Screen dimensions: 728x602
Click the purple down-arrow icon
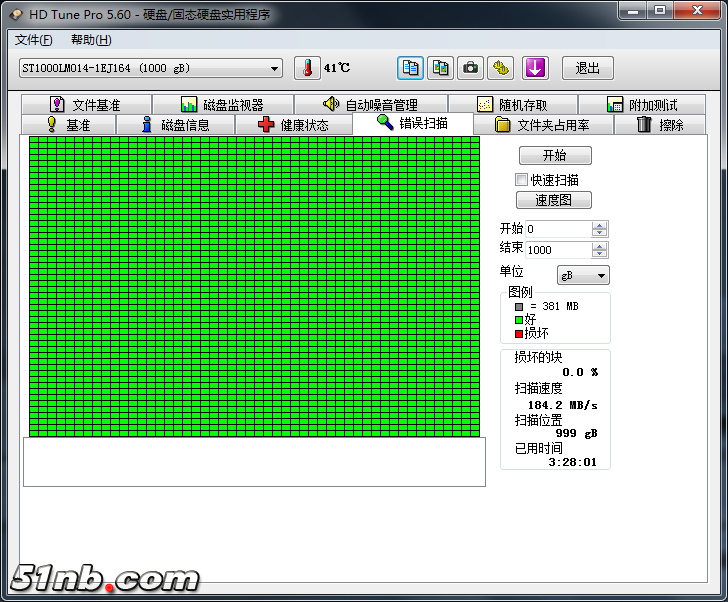(536, 68)
